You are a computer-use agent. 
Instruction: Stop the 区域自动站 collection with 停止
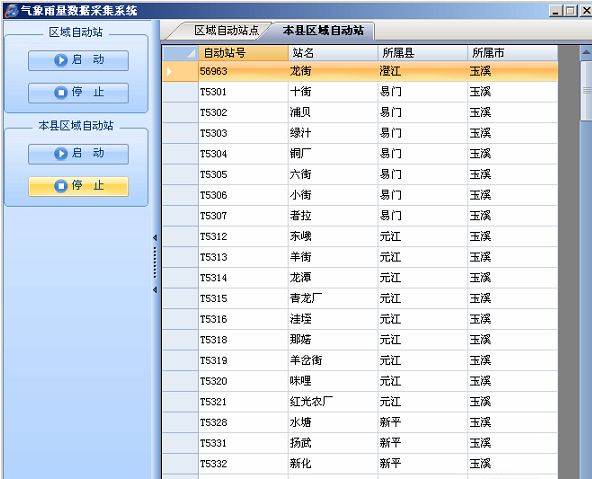[78, 93]
